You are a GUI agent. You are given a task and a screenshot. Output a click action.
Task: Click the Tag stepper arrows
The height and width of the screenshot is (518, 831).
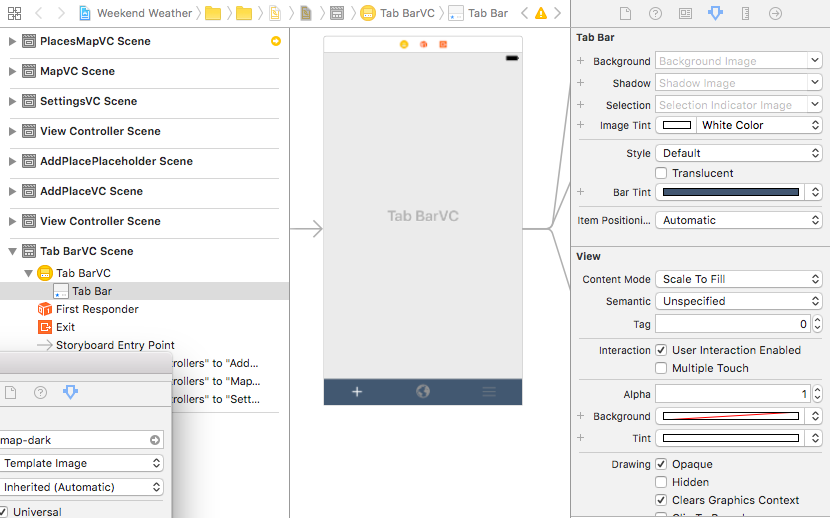click(x=817, y=324)
